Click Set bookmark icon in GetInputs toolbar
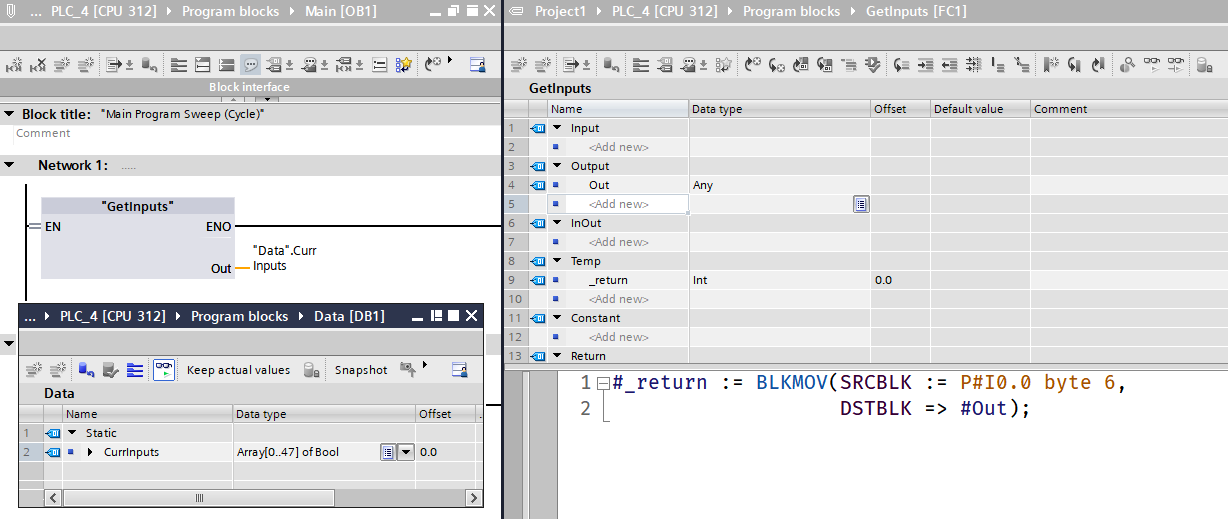 1050,65
